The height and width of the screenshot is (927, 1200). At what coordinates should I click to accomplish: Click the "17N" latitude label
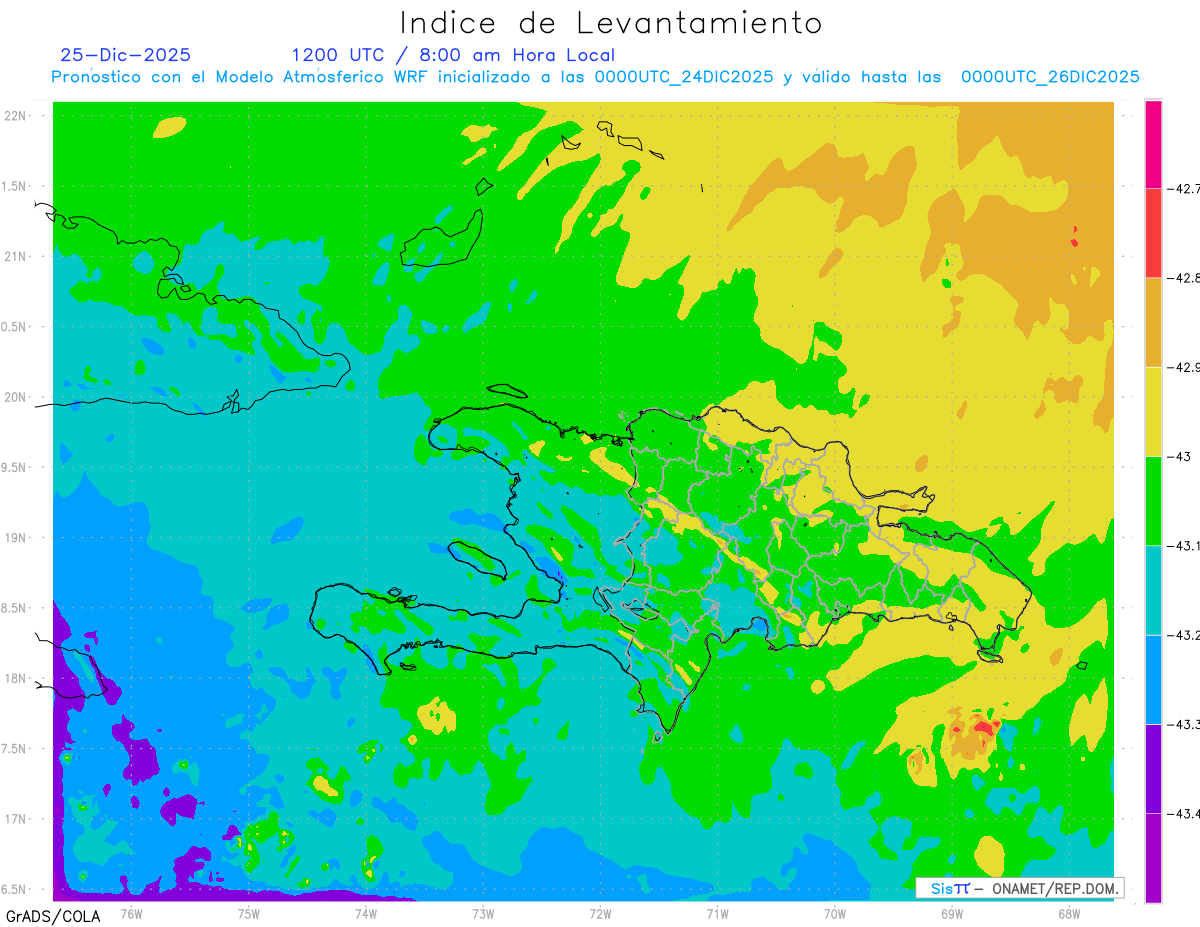click(x=17, y=820)
